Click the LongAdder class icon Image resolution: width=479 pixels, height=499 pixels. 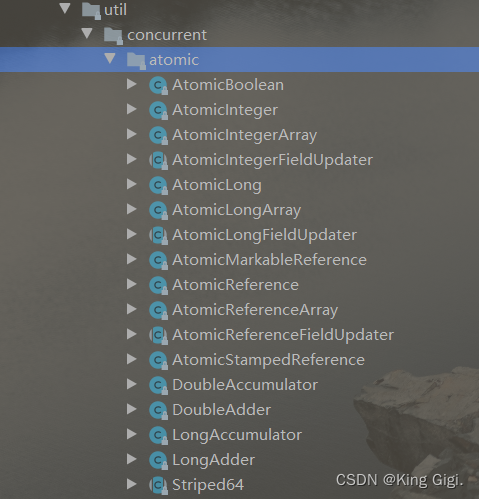pos(158,460)
